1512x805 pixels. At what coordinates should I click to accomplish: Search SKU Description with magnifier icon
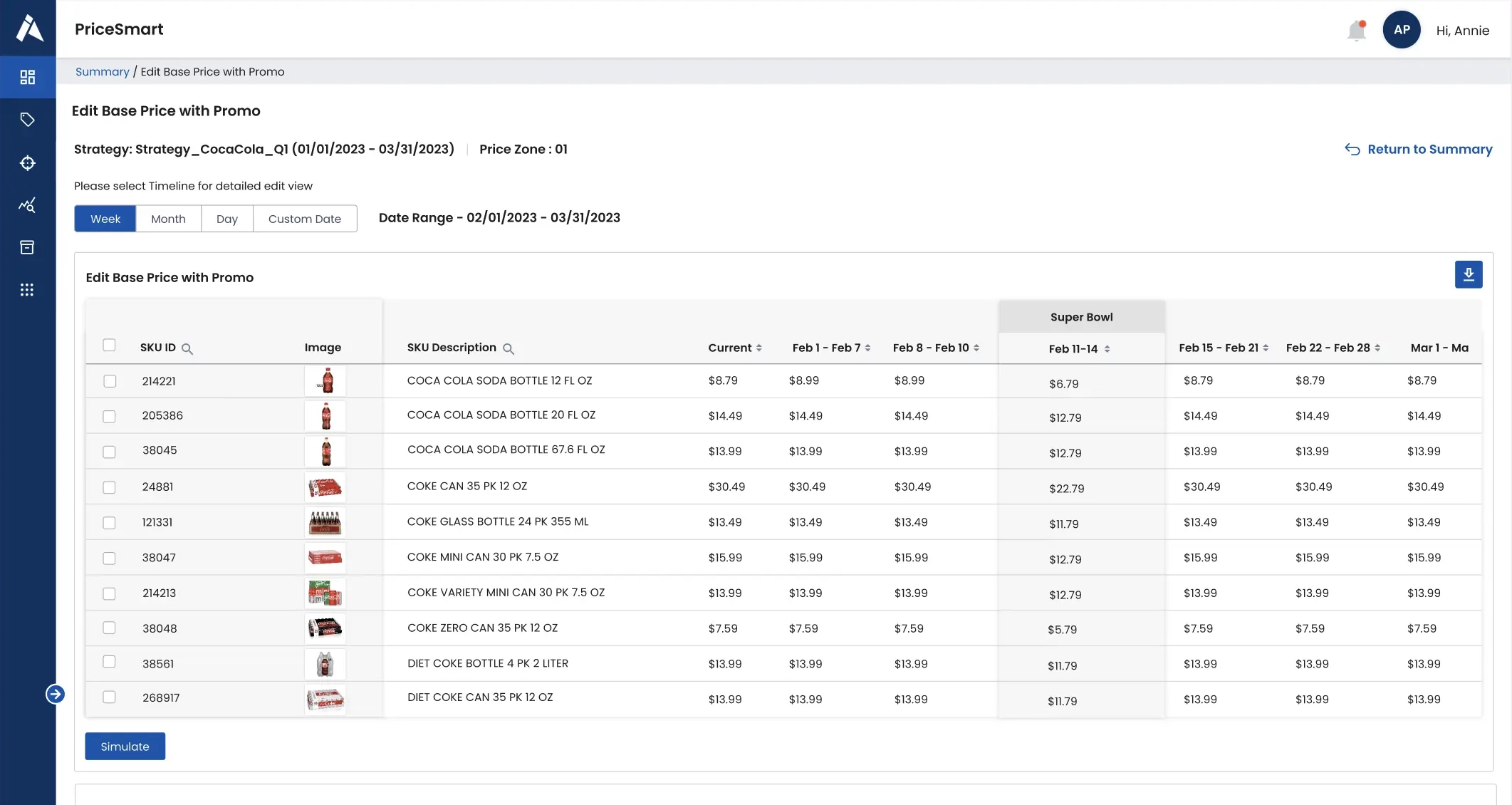tap(509, 348)
